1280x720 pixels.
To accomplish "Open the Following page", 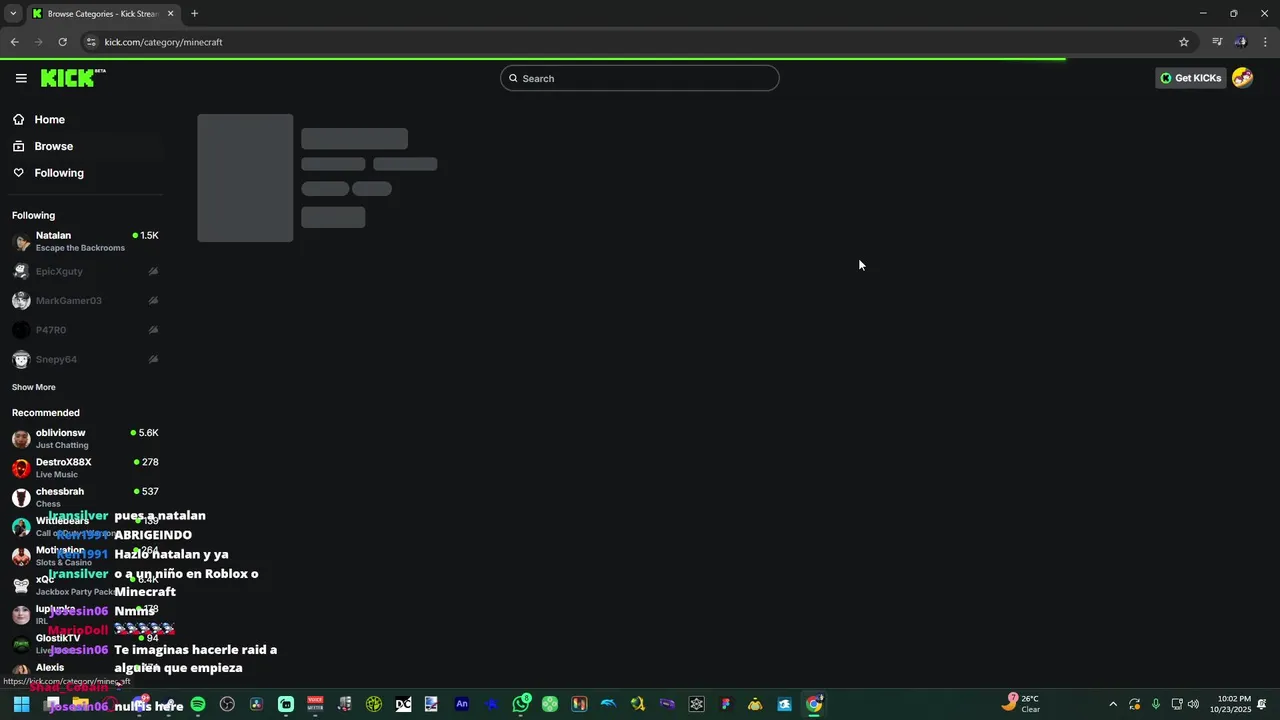I will click(84, 173).
